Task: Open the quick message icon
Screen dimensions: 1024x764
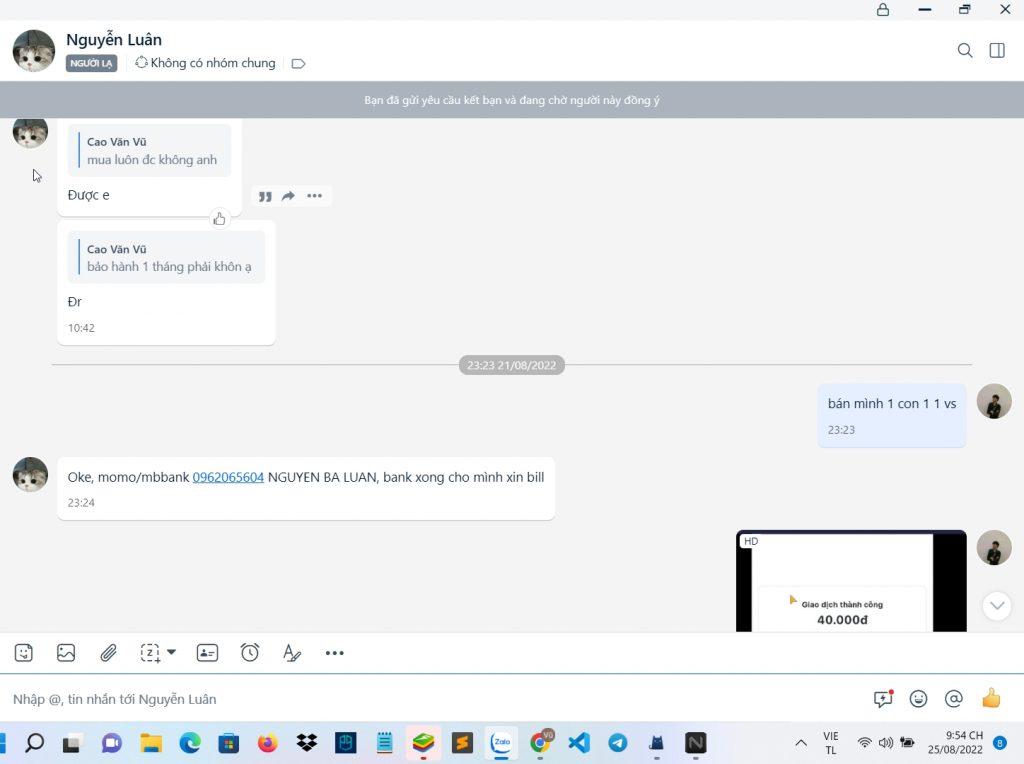Action: (882, 699)
